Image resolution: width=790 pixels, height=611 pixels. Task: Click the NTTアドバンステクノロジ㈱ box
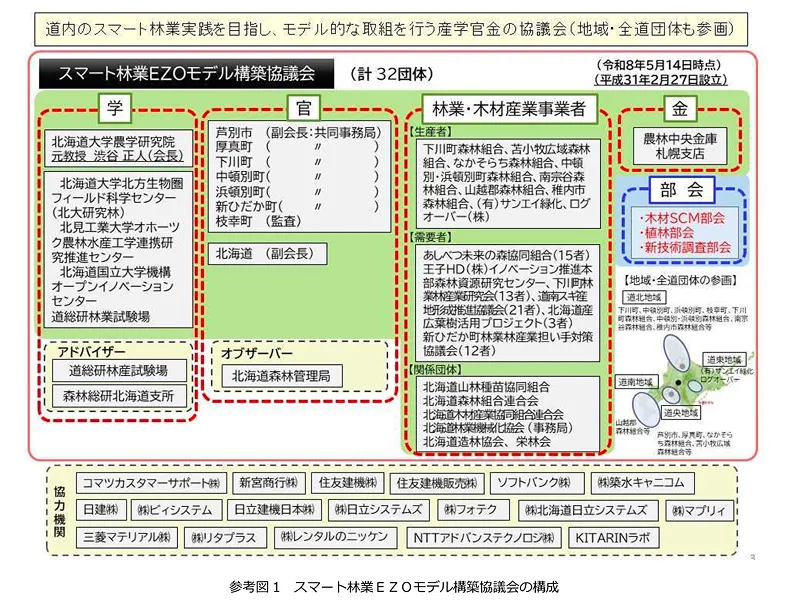click(x=484, y=537)
